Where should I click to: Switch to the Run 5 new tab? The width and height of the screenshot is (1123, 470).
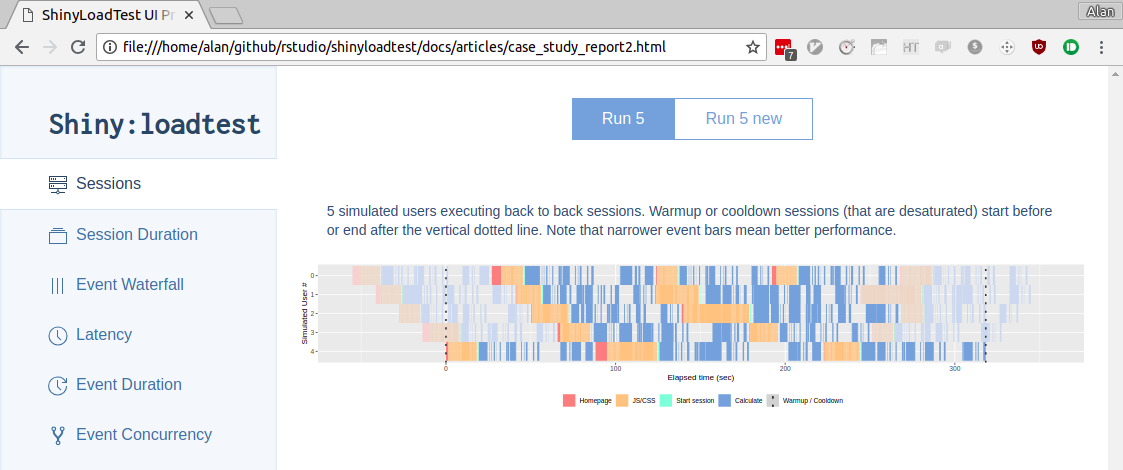744,119
